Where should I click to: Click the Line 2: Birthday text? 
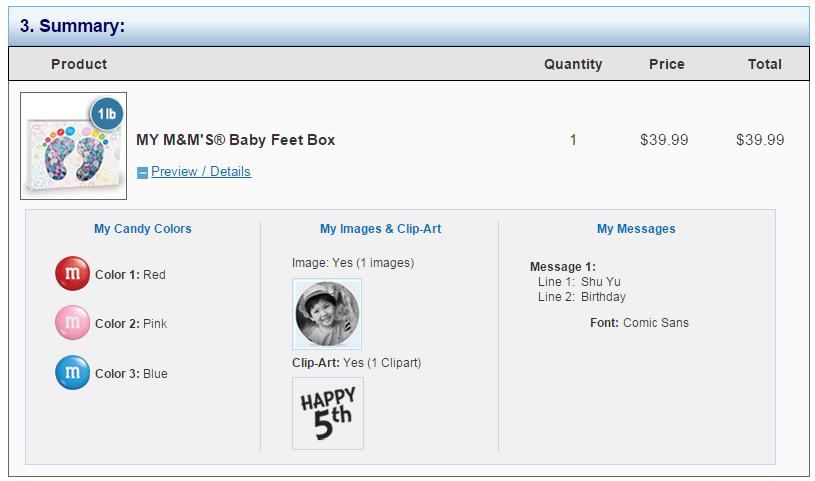point(582,297)
